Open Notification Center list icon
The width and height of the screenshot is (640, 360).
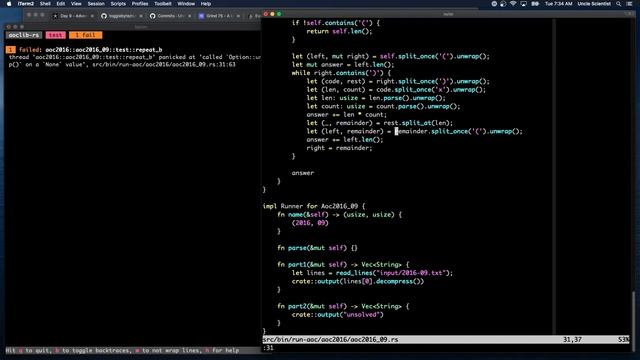[629, 4]
